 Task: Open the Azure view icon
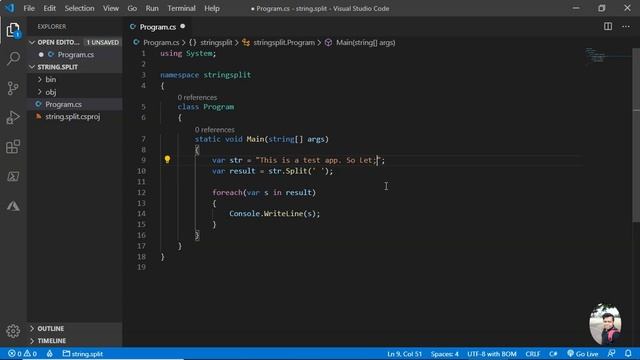[x=13, y=206]
